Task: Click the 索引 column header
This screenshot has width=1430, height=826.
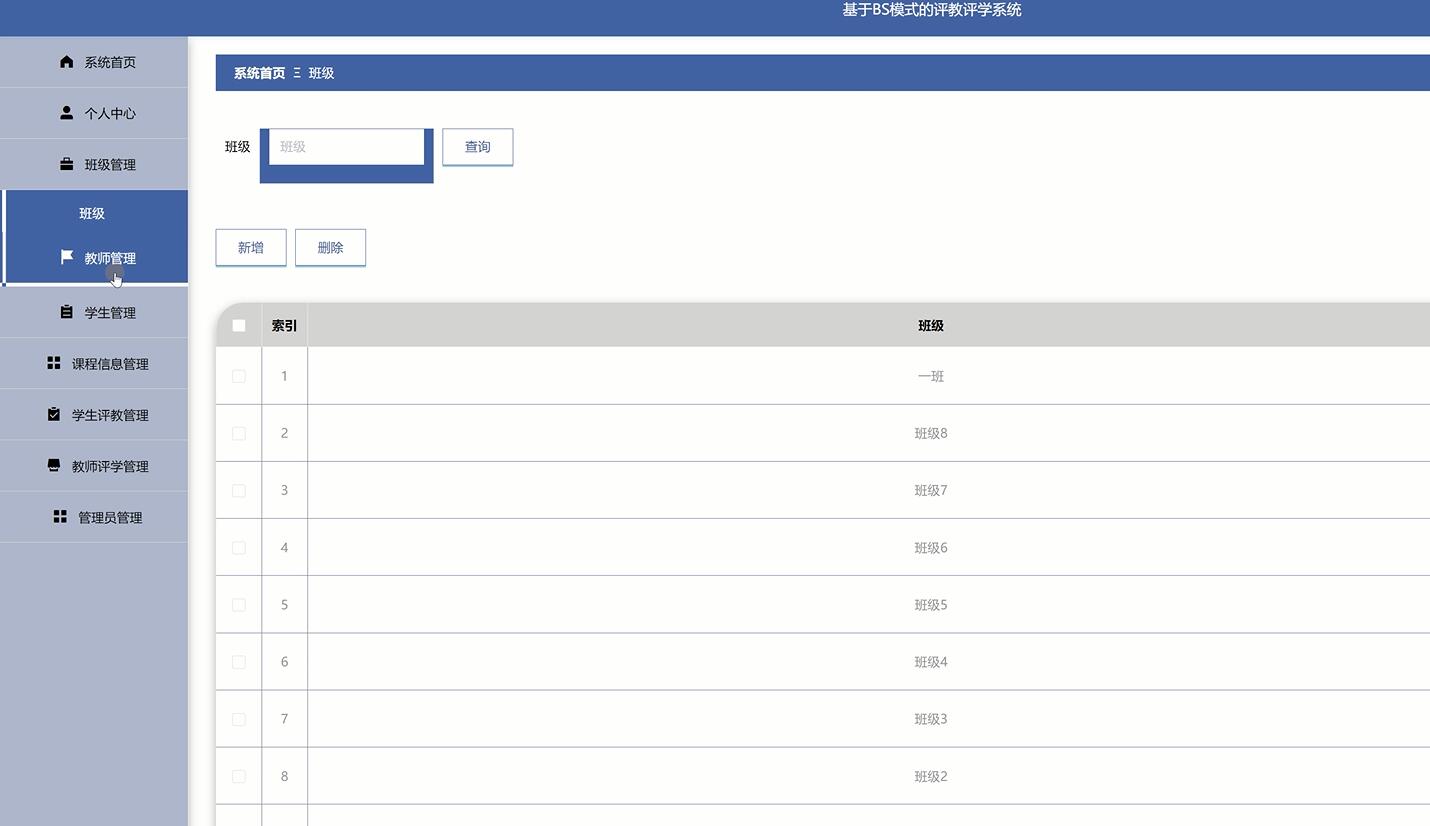Action: [x=284, y=325]
